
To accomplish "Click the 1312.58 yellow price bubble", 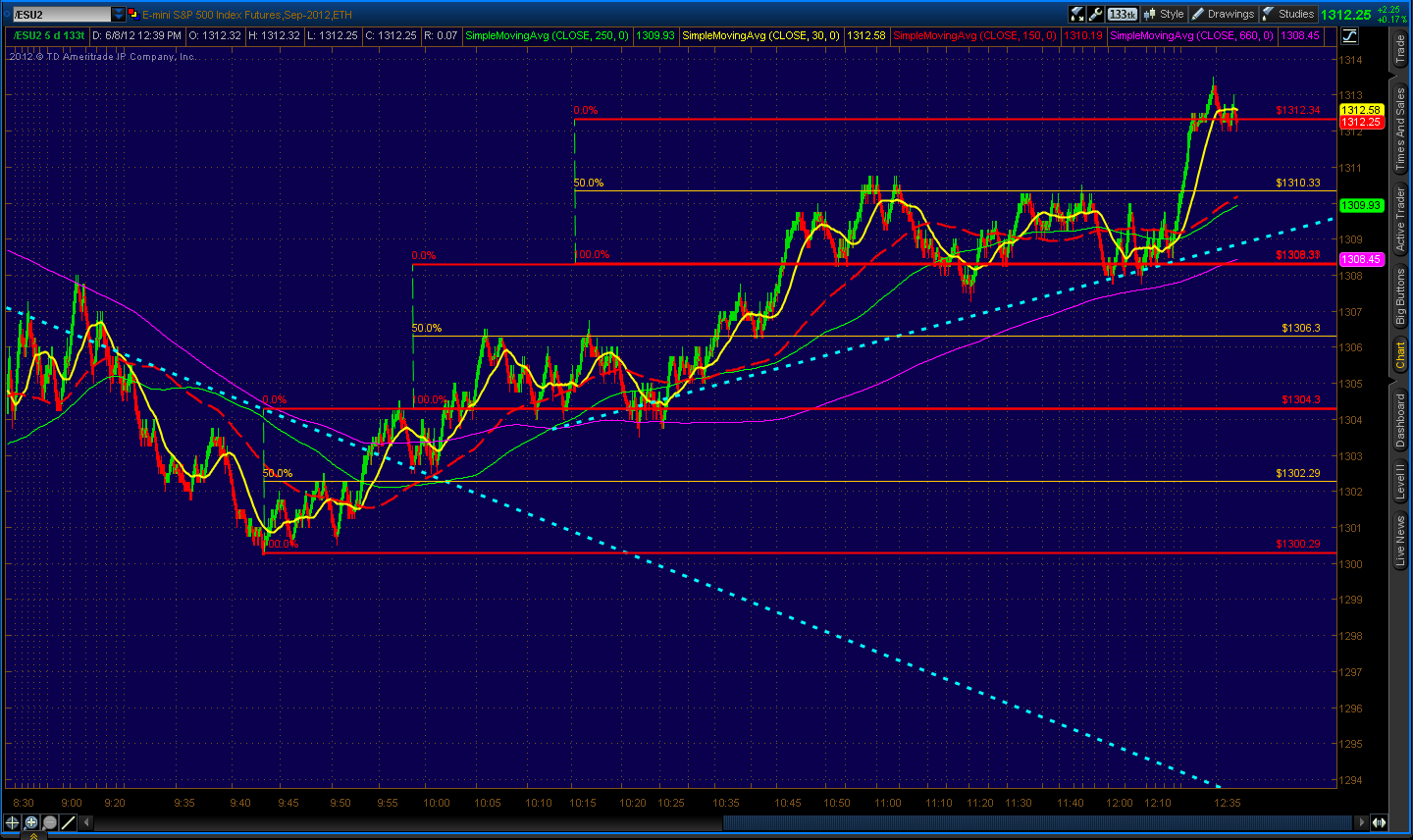I will tap(1361, 110).
